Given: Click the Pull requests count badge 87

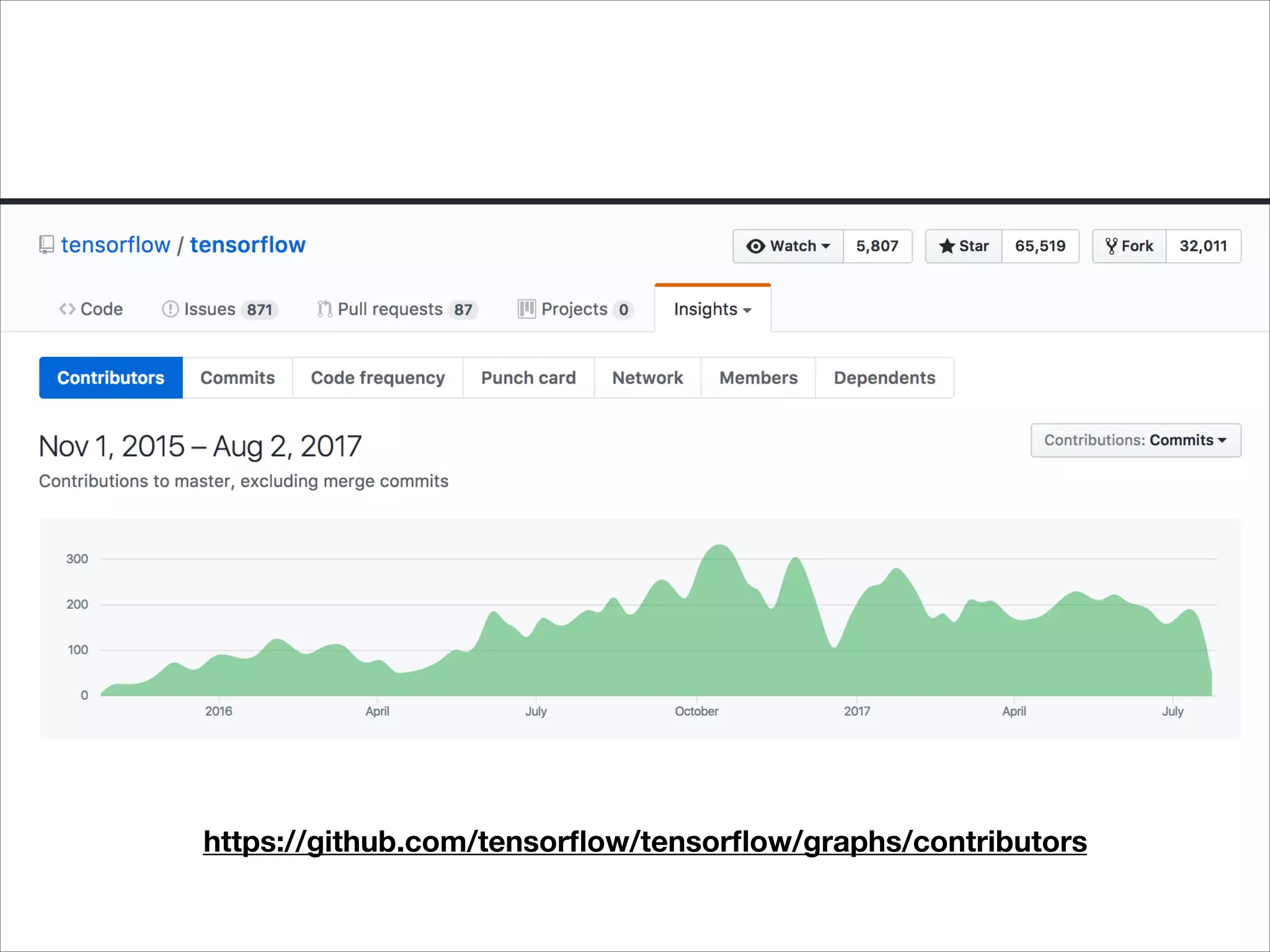Looking at the screenshot, I should 463,309.
